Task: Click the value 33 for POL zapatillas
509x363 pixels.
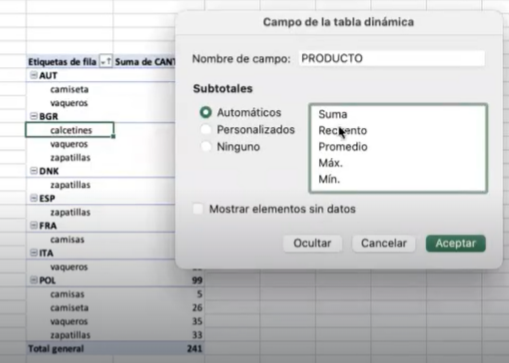Action: coord(197,335)
